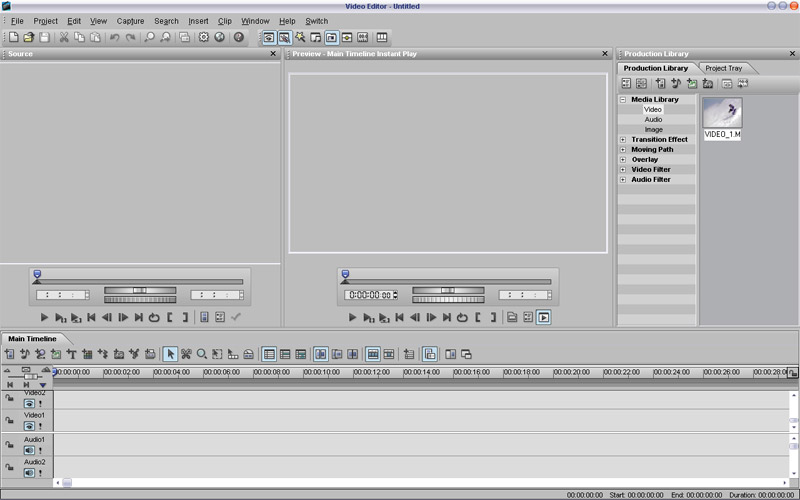This screenshot has height=500, width=800.
Task: Set mark-out bracket in Preview window
Action: point(493,317)
